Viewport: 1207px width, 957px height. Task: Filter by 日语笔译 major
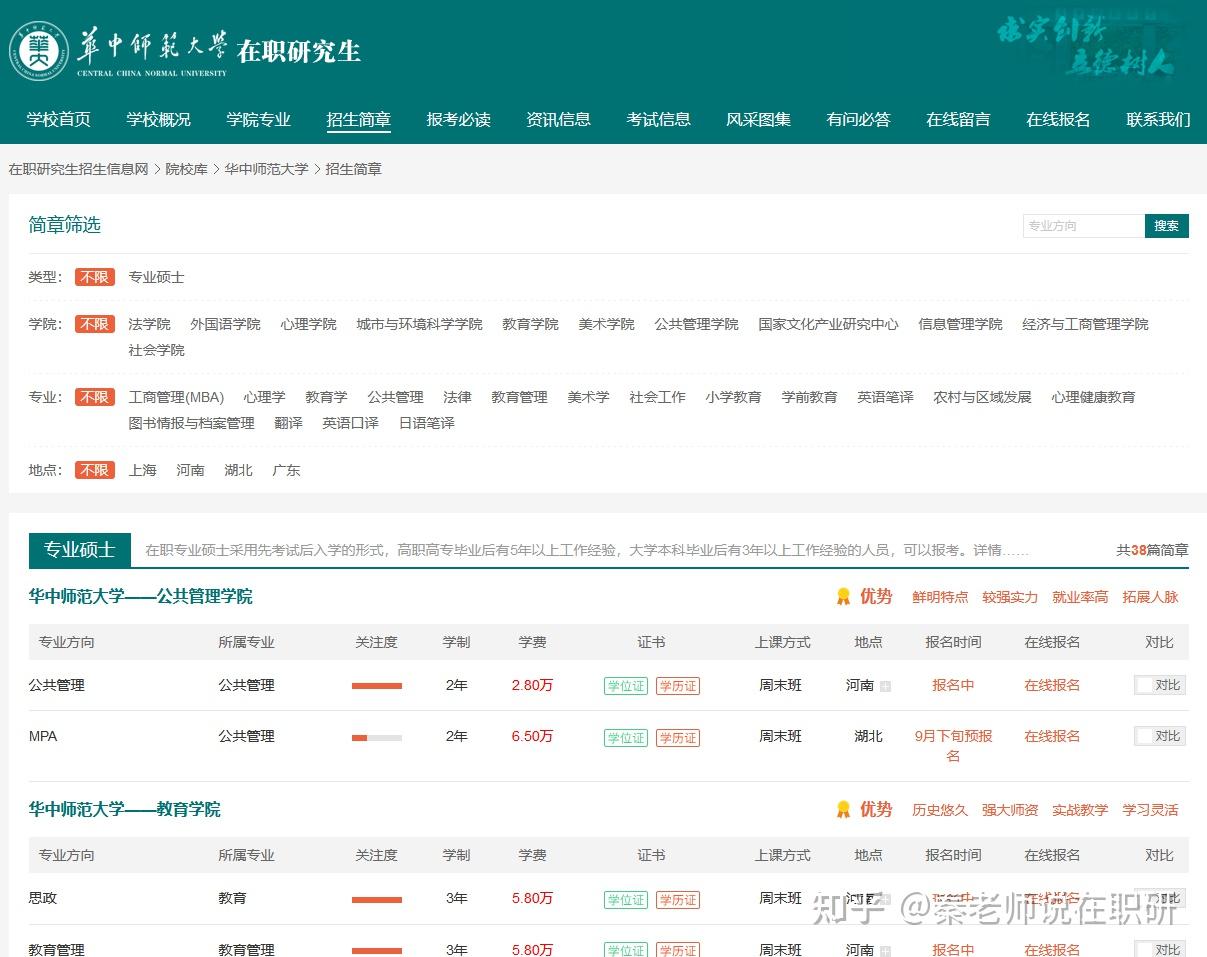click(x=427, y=423)
